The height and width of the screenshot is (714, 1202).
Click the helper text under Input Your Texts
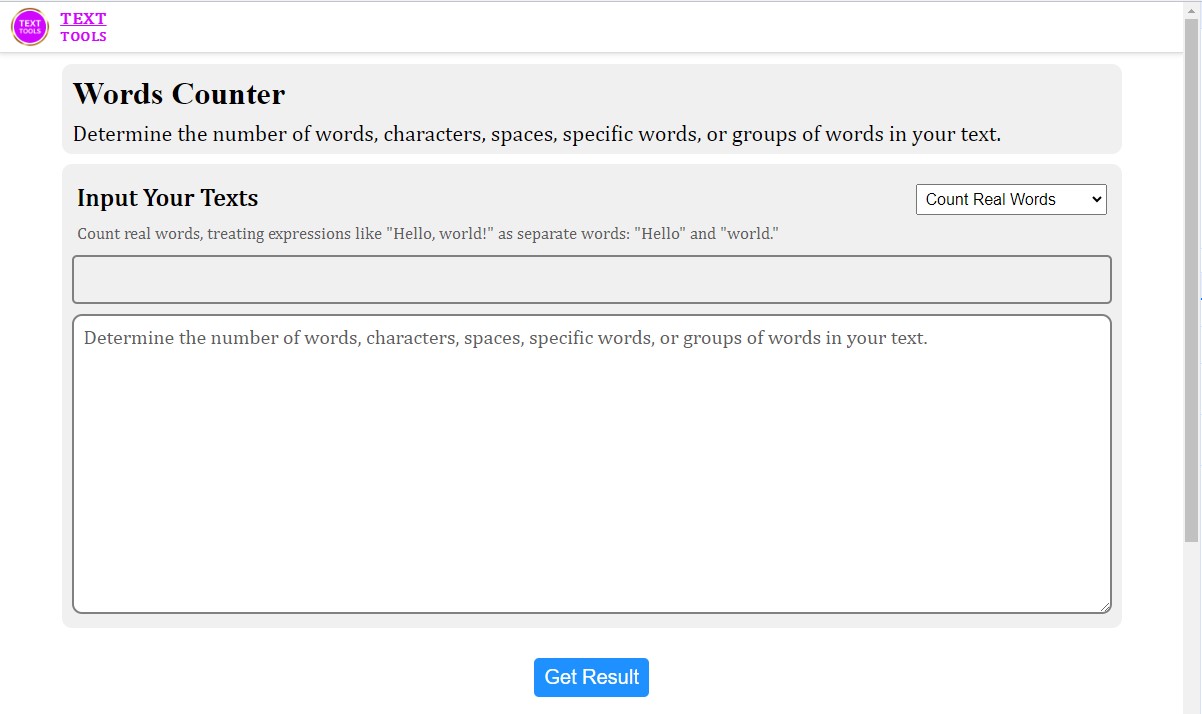tap(428, 233)
